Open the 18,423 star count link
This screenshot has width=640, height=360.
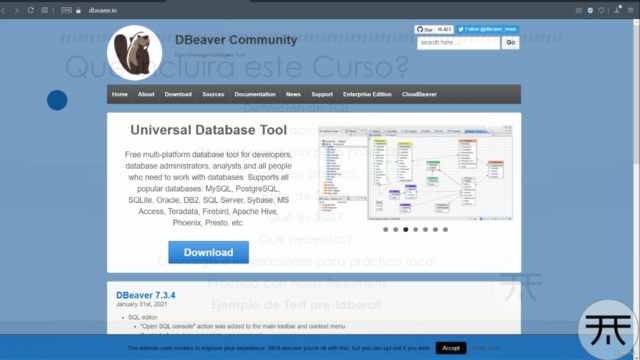[444, 29]
